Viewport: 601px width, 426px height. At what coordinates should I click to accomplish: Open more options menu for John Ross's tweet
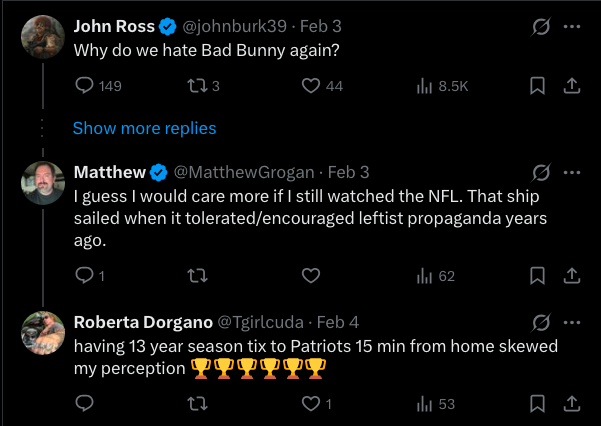click(572, 26)
